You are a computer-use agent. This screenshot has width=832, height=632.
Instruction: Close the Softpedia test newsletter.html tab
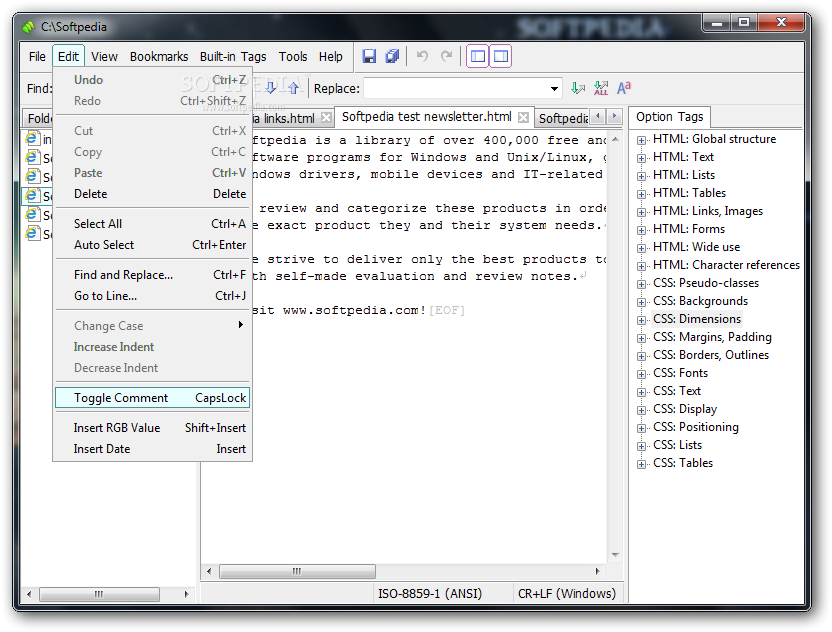[523, 117]
